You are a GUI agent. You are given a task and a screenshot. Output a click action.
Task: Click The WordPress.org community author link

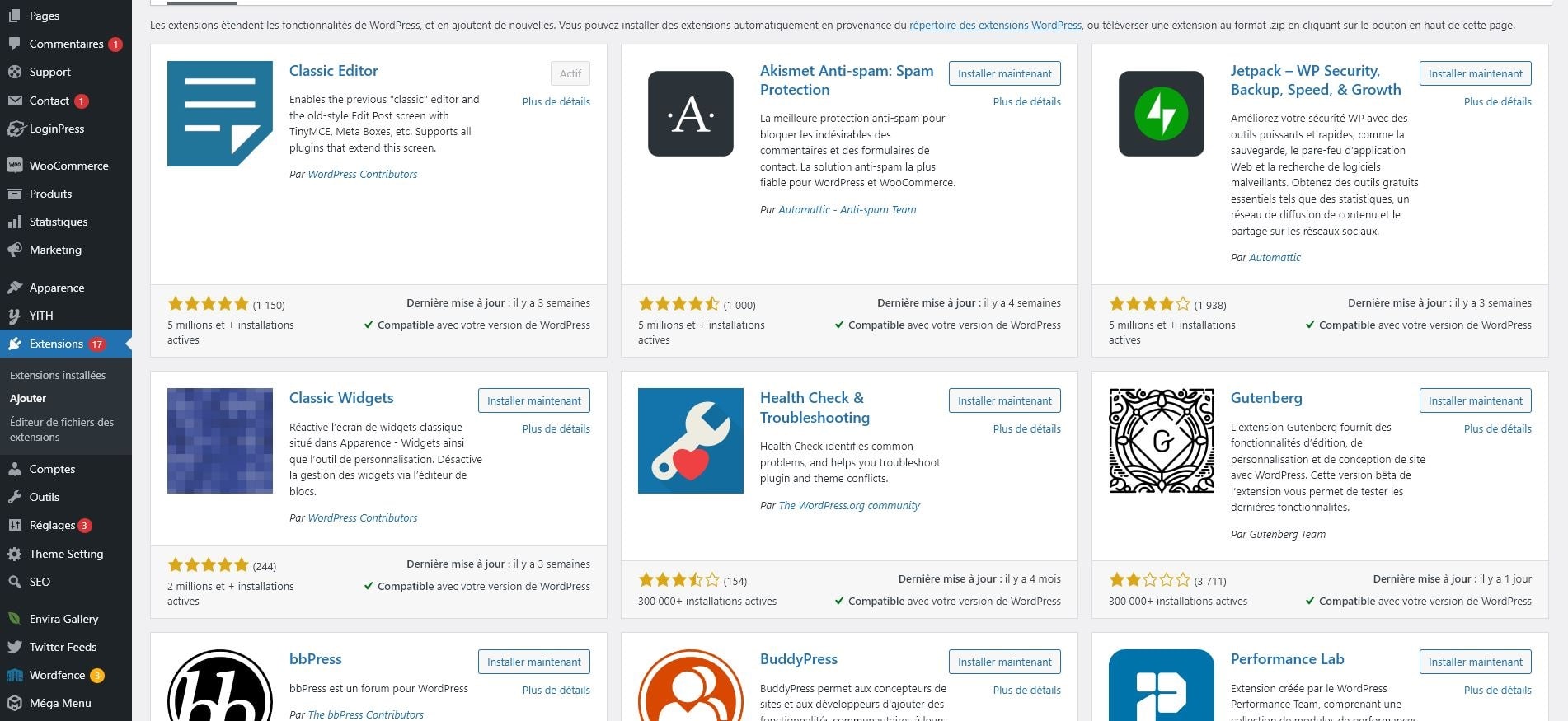(849, 506)
